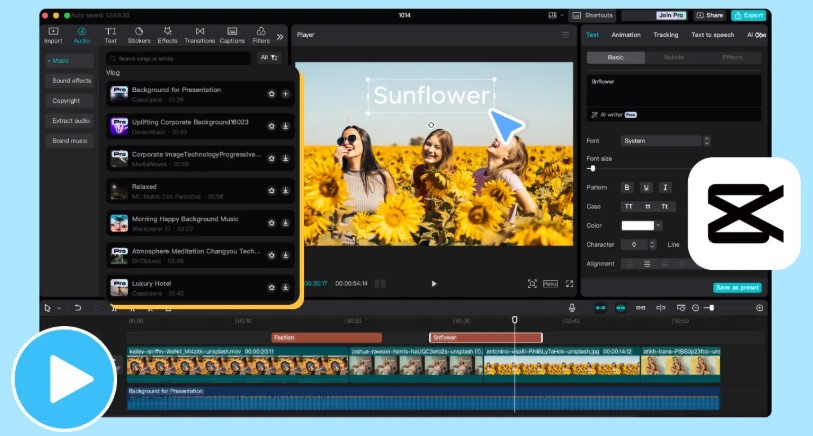
Task: Toggle bold text pattern
Action: [628, 187]
